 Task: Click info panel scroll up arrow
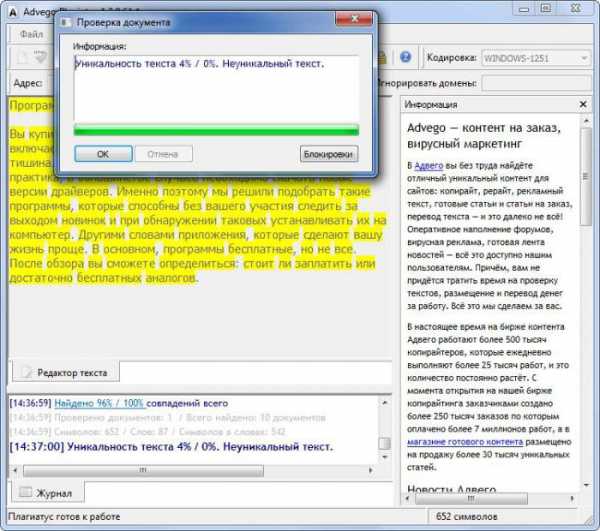point(586,121)
